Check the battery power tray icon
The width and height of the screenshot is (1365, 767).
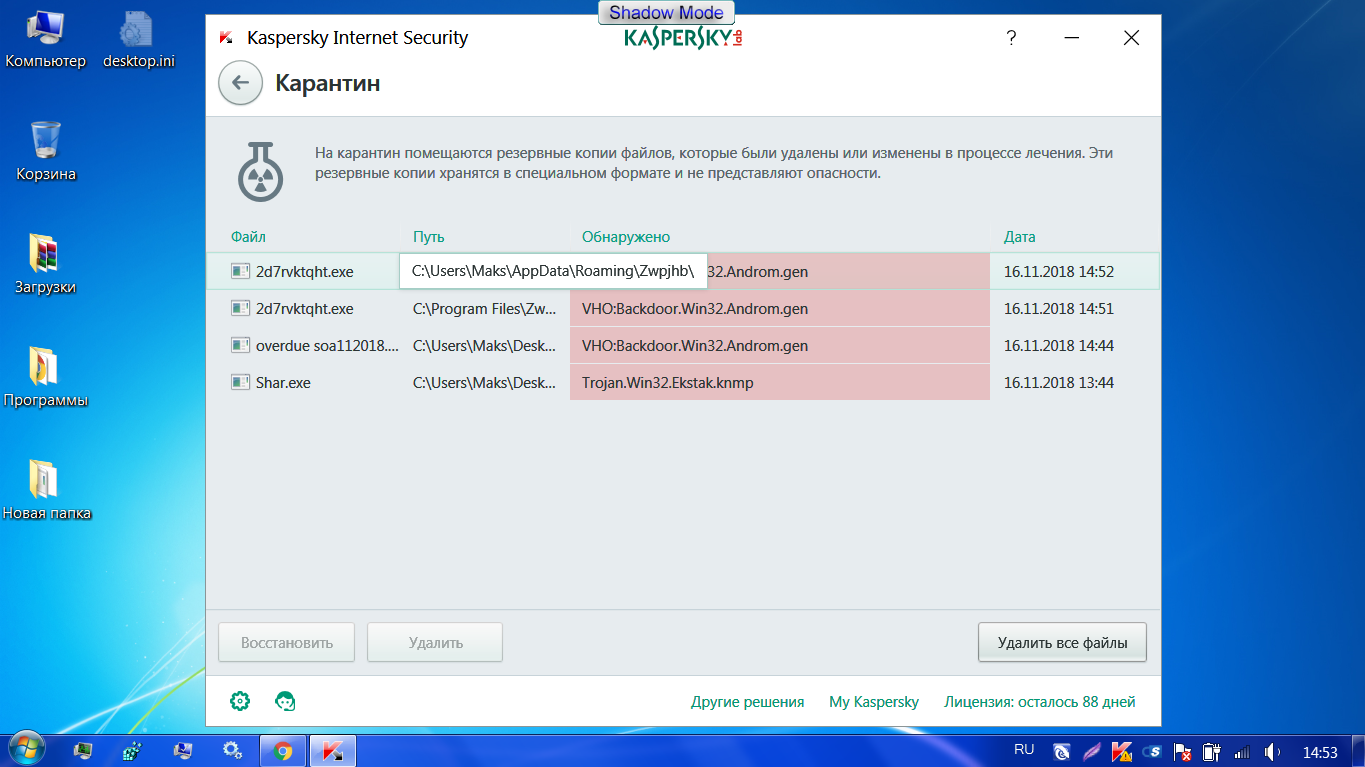[x=1211, y=751]
